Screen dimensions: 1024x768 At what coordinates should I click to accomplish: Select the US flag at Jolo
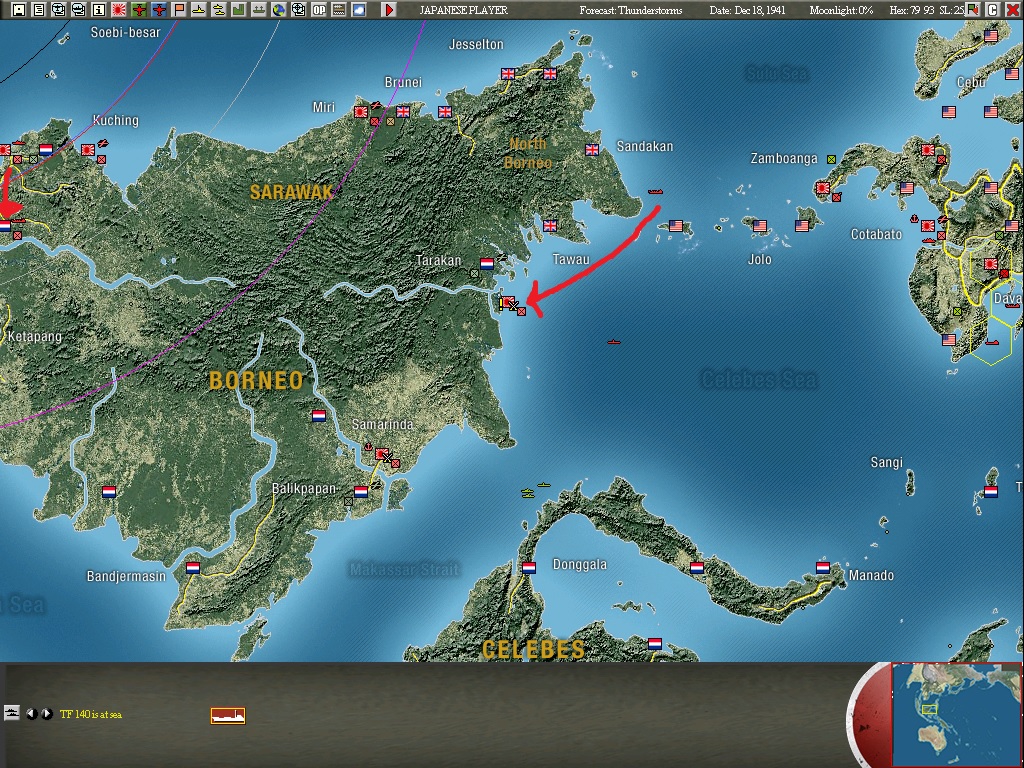[x=759, y=226]
